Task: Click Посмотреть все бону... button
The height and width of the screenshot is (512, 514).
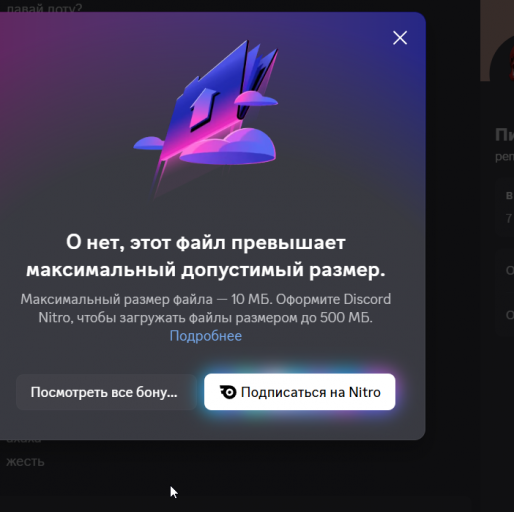Action: [x=106, y=392]
